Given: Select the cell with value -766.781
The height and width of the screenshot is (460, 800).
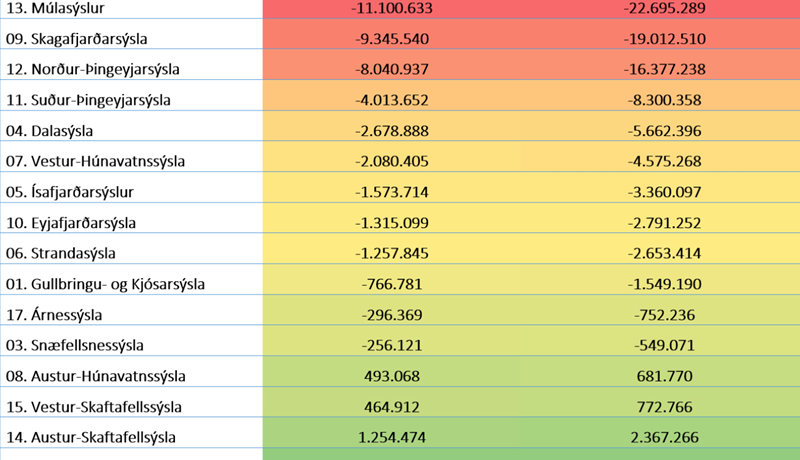Looking at the screenshot, I should tap(393, 284).
